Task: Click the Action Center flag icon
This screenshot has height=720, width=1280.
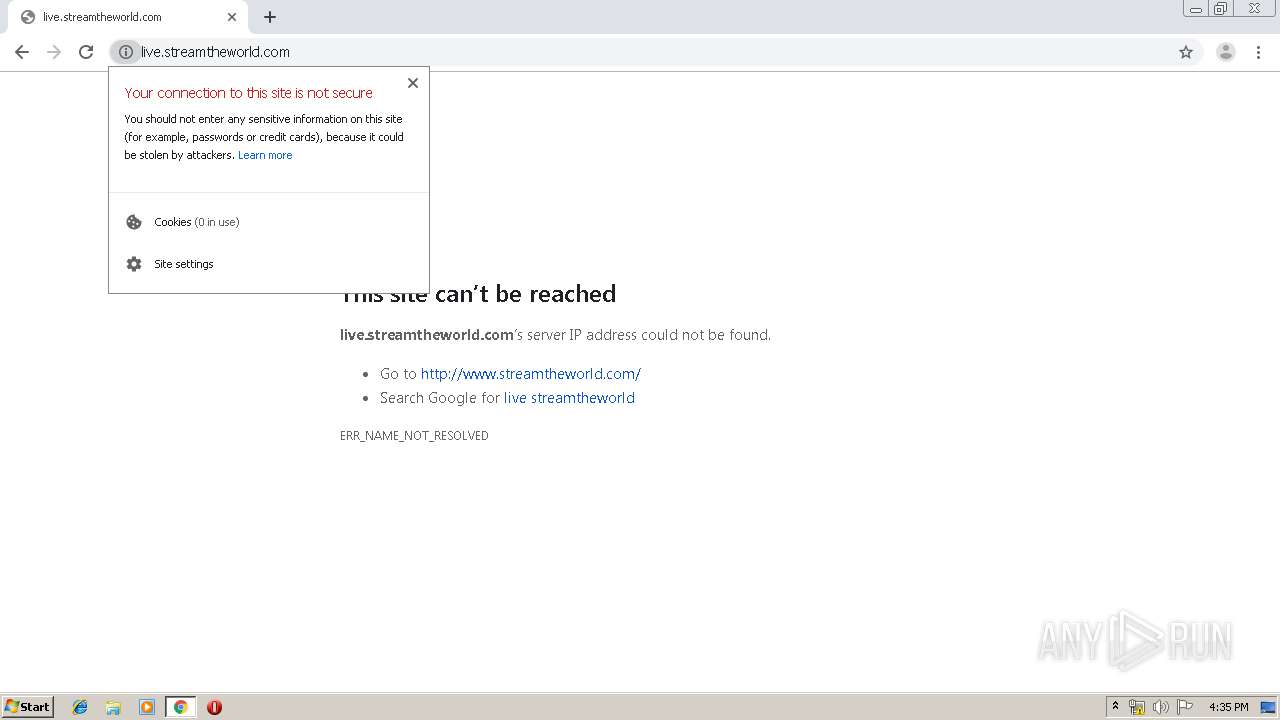Action: [x=1185, y=707]
